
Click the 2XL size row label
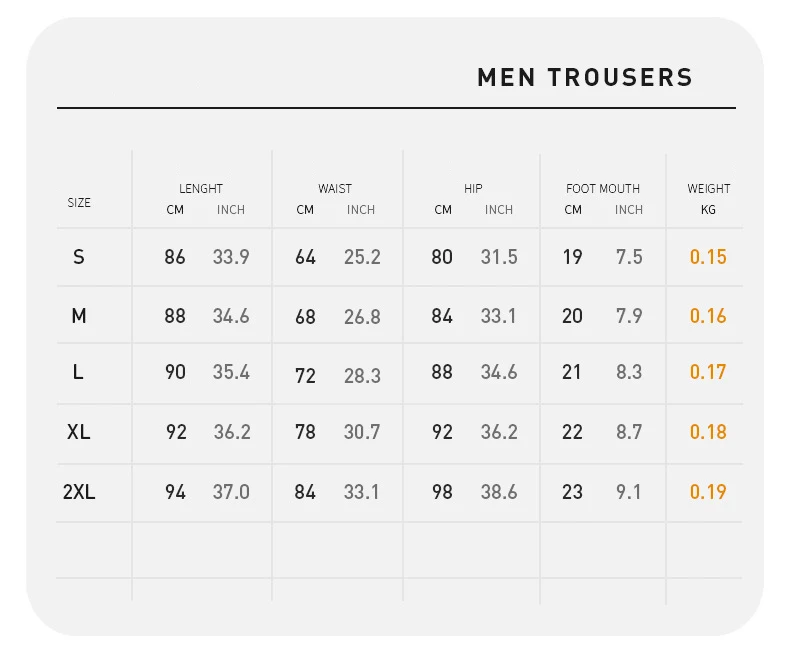[79, 492]
